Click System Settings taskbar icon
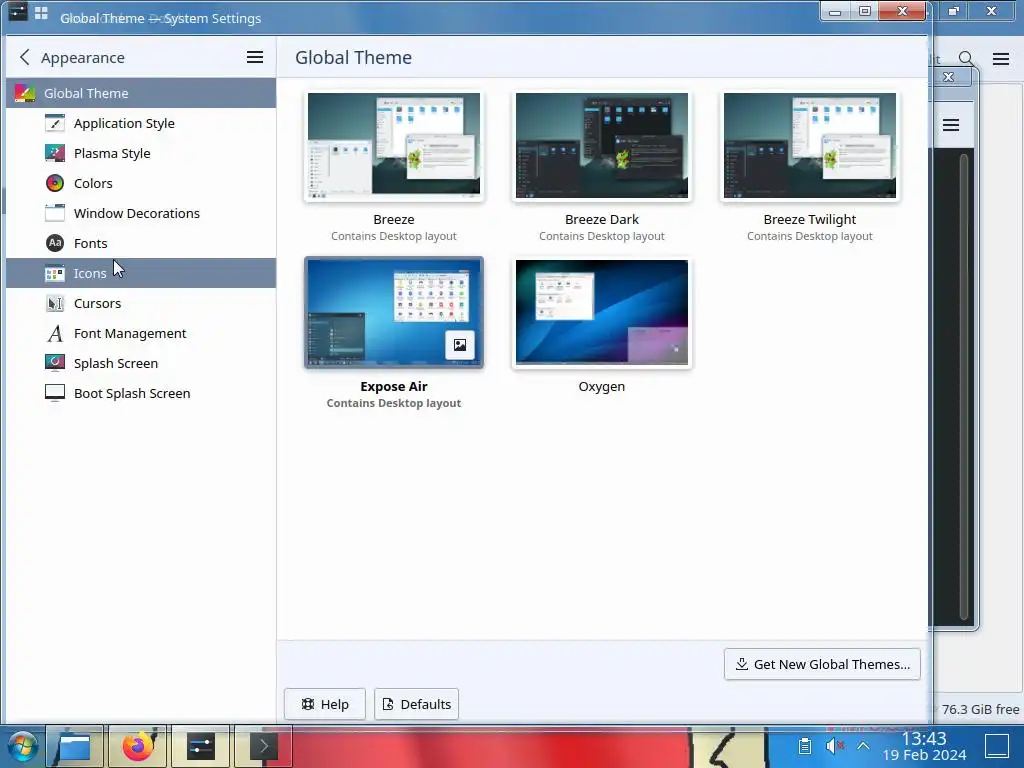Image resolution: width=1024 pixels, height=768 pixels. (x=200, y=746)
